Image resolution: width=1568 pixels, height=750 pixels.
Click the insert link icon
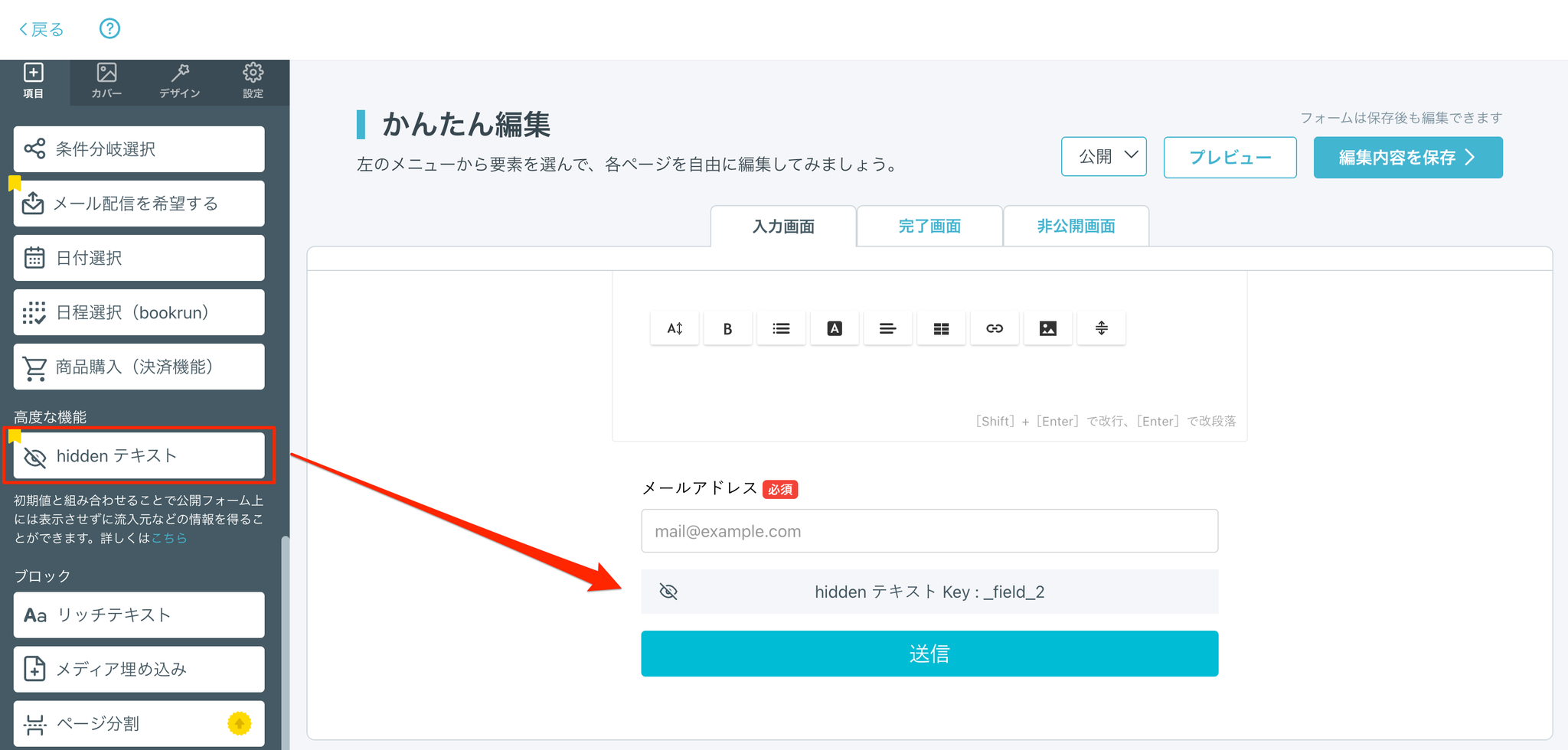995,328
